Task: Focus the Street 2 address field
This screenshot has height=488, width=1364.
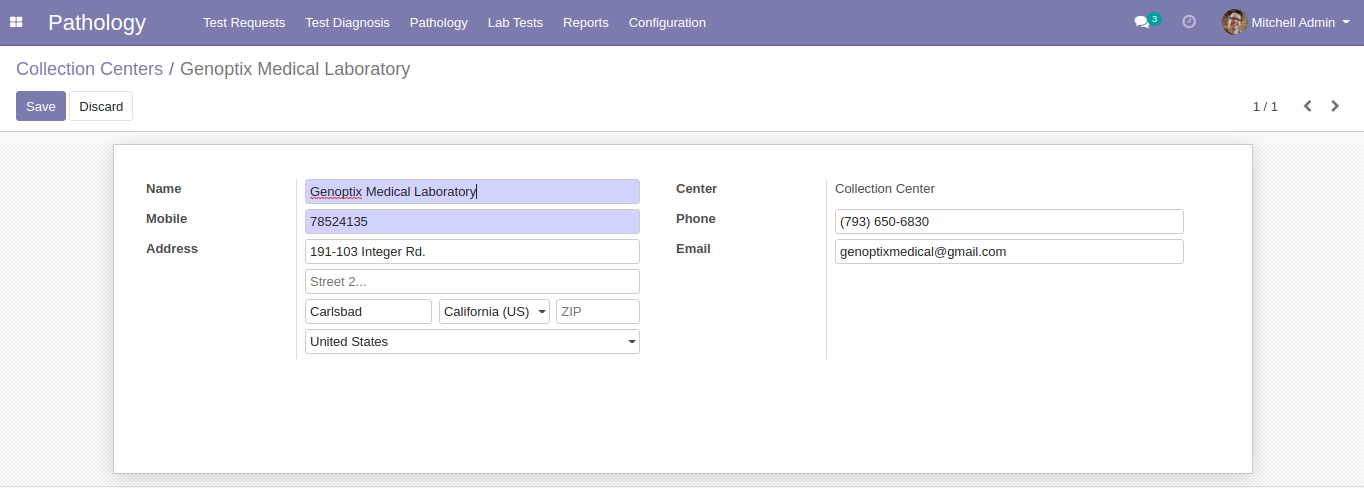Action: click(x=472, y=282)
